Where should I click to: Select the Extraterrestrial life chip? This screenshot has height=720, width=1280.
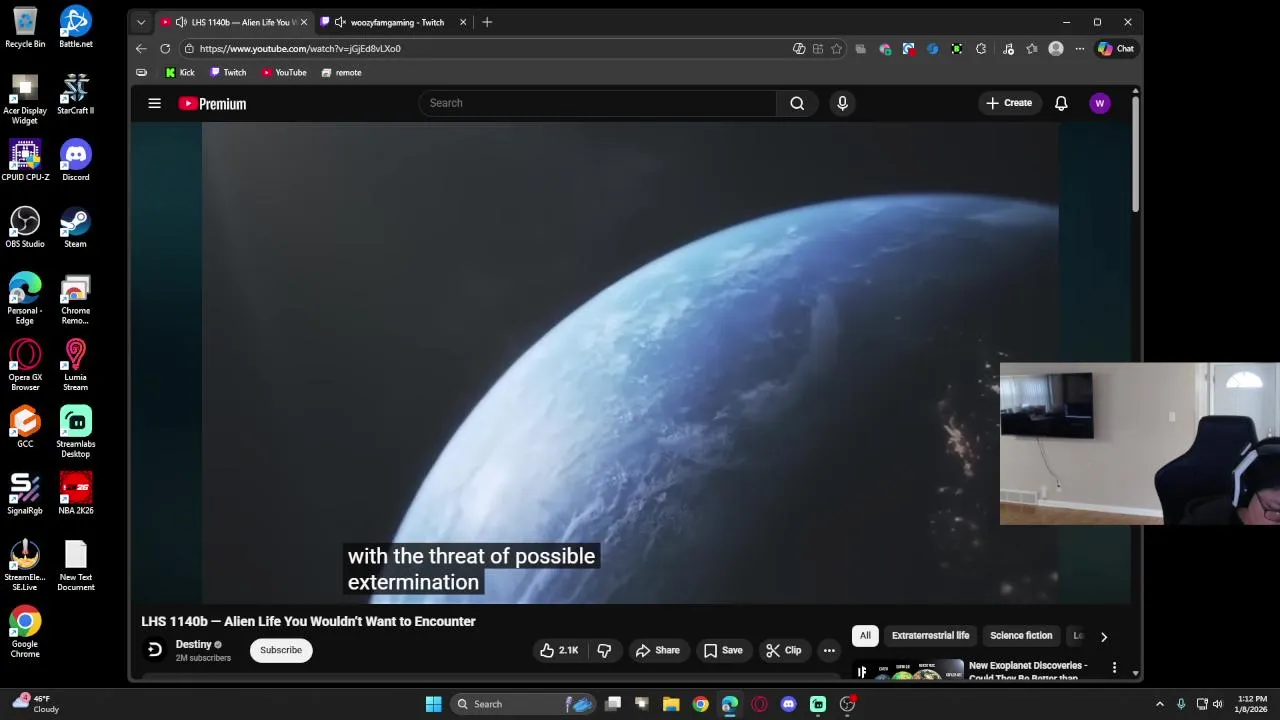tap(930, 635)
